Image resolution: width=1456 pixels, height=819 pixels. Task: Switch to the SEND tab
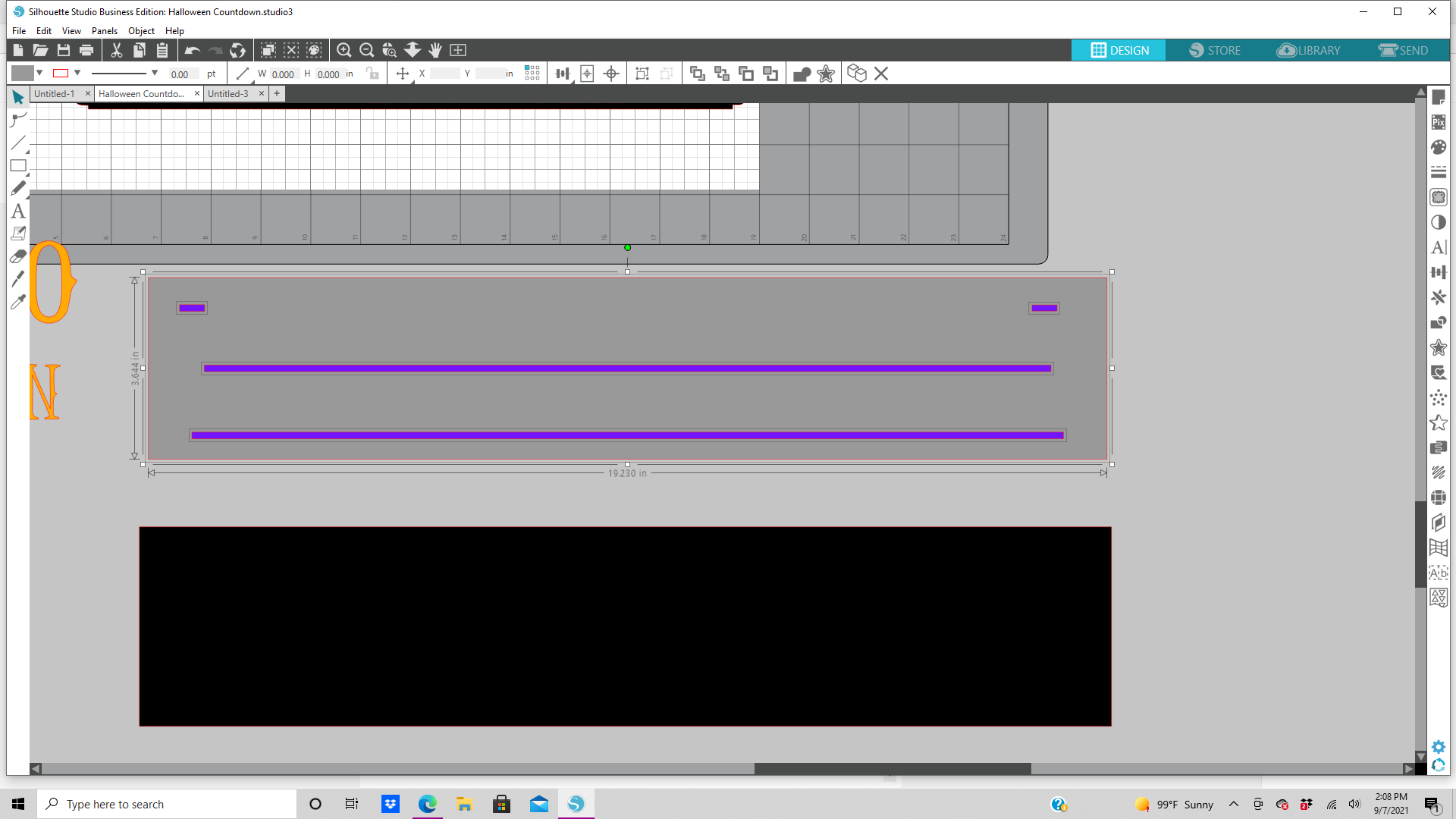(1403, 50)
